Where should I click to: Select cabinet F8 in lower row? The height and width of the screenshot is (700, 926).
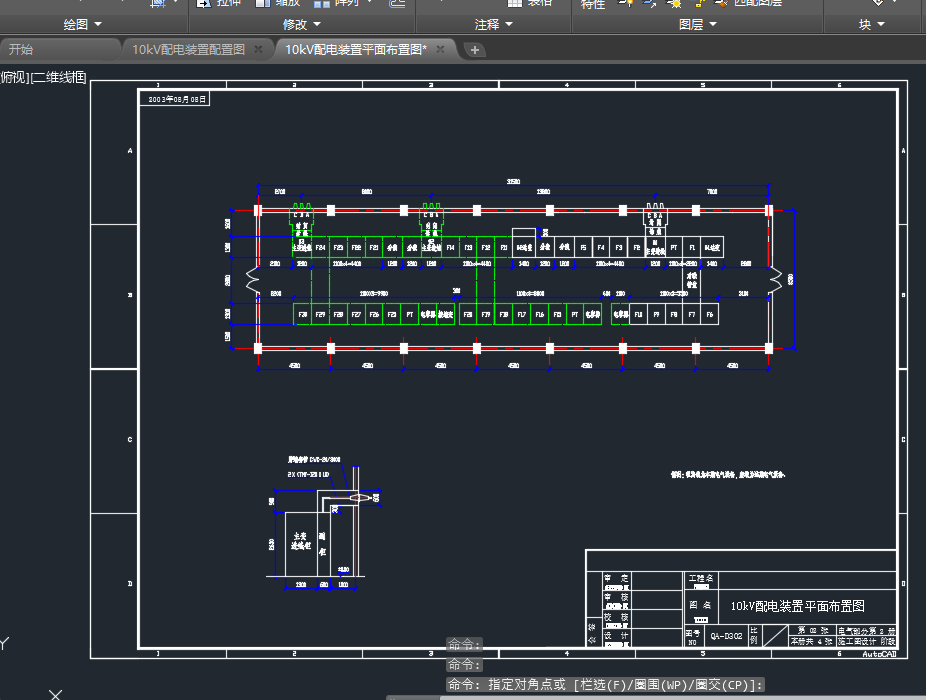[674, 314]
